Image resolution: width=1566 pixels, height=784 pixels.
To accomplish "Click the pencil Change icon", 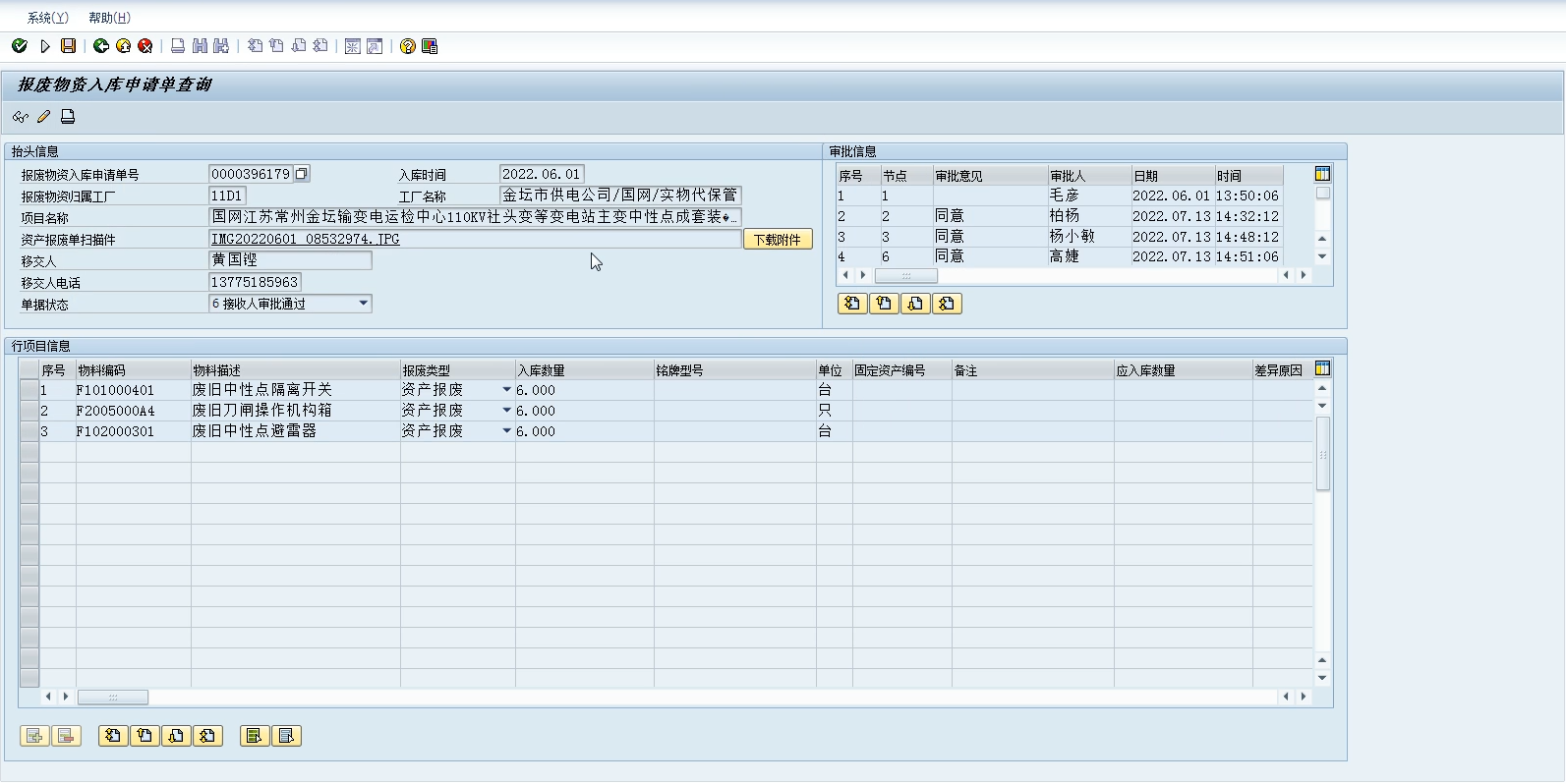I will click(x=43, y=117).
